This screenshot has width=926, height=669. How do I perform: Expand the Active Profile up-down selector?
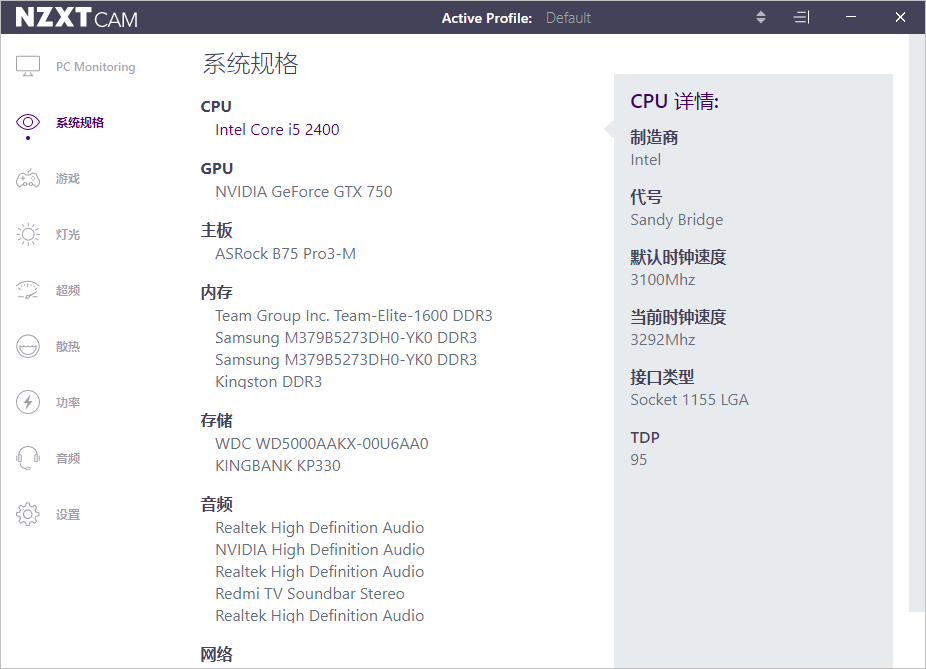(760, 18)
